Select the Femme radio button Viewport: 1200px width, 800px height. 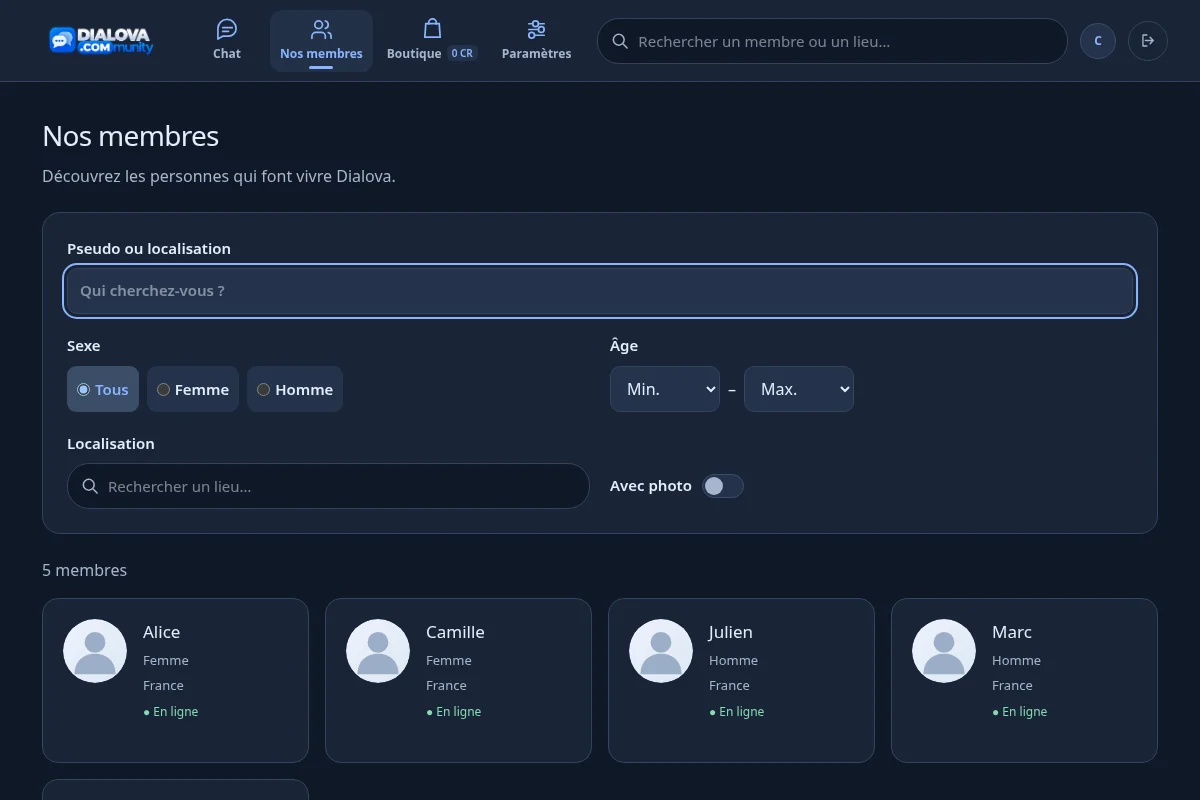(163, 390)
